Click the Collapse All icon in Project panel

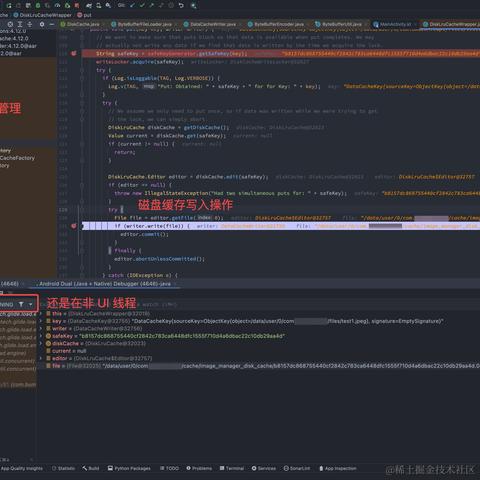pos(30,24)
